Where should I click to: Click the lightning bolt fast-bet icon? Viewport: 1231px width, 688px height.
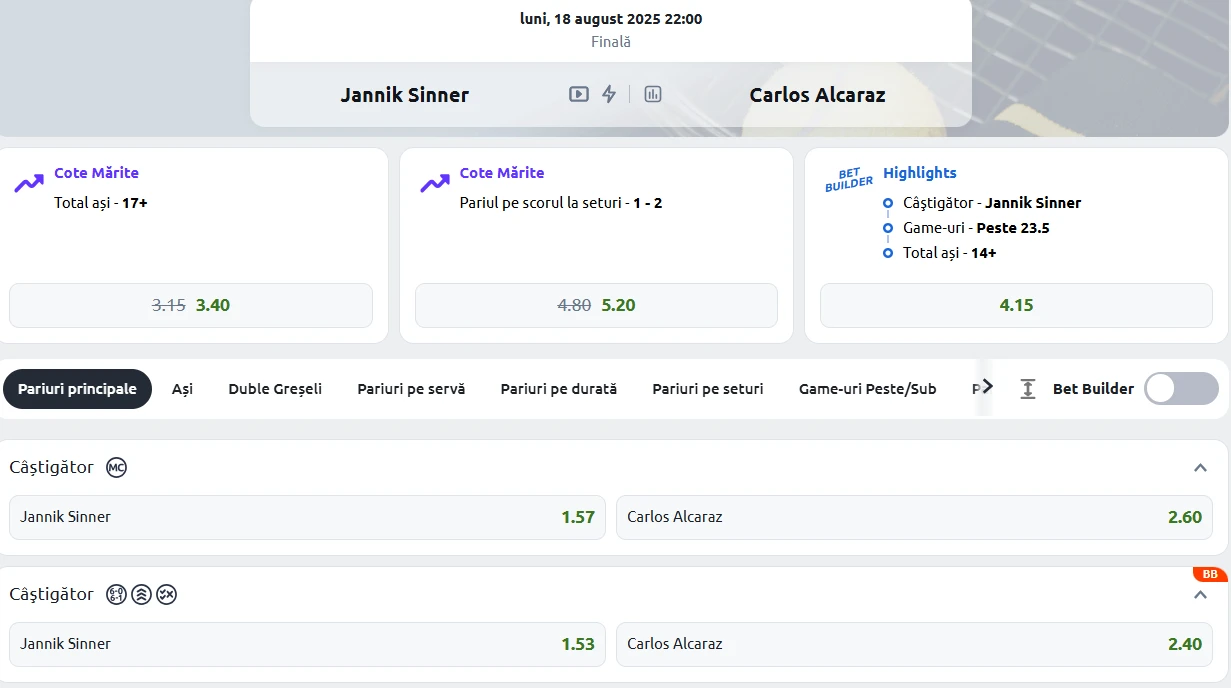609,94
